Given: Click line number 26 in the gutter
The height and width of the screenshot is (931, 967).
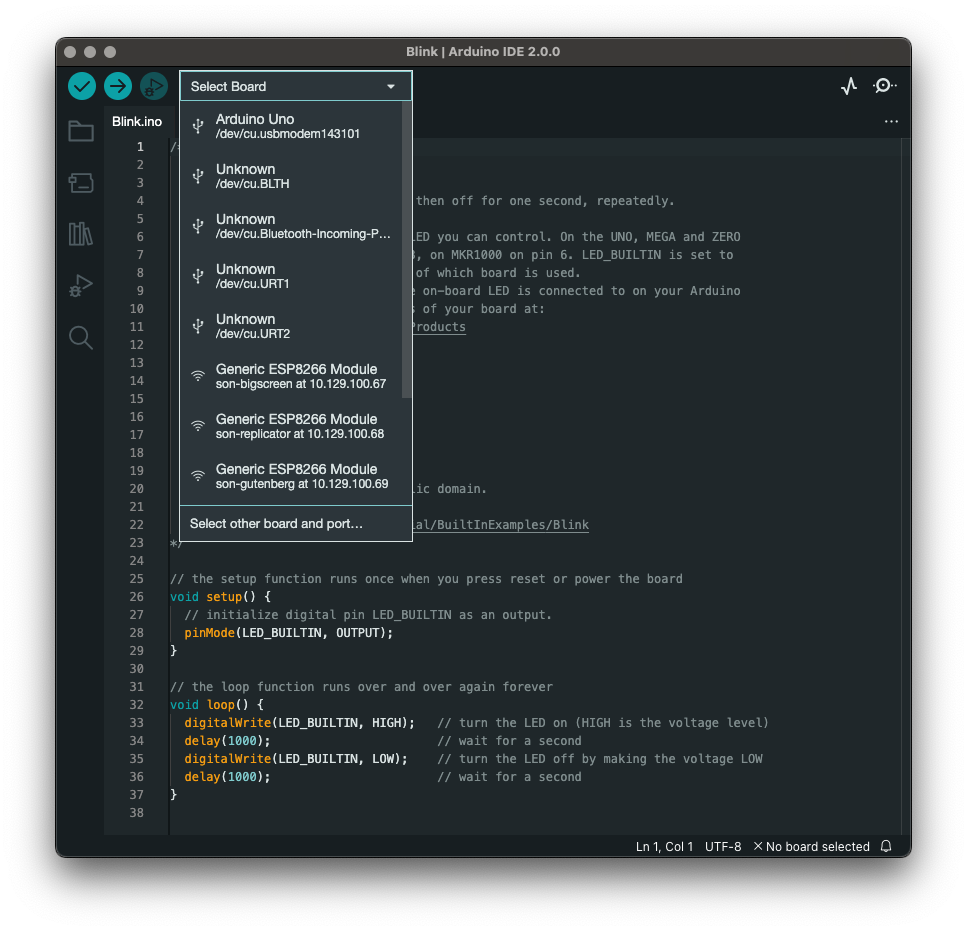Looking at the screenshot, I should pos(137,597).
